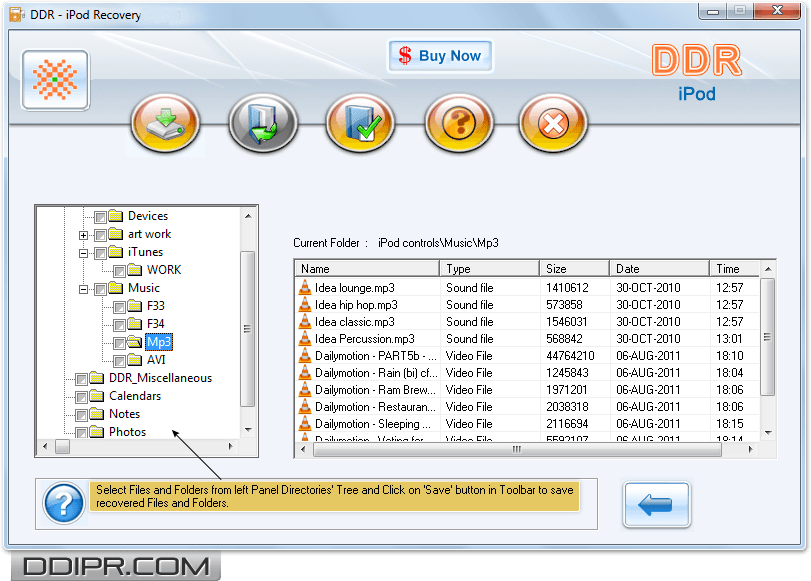Click the blue Back arrow button
Viewport: 811px width, 581px height.
point(657,504)
